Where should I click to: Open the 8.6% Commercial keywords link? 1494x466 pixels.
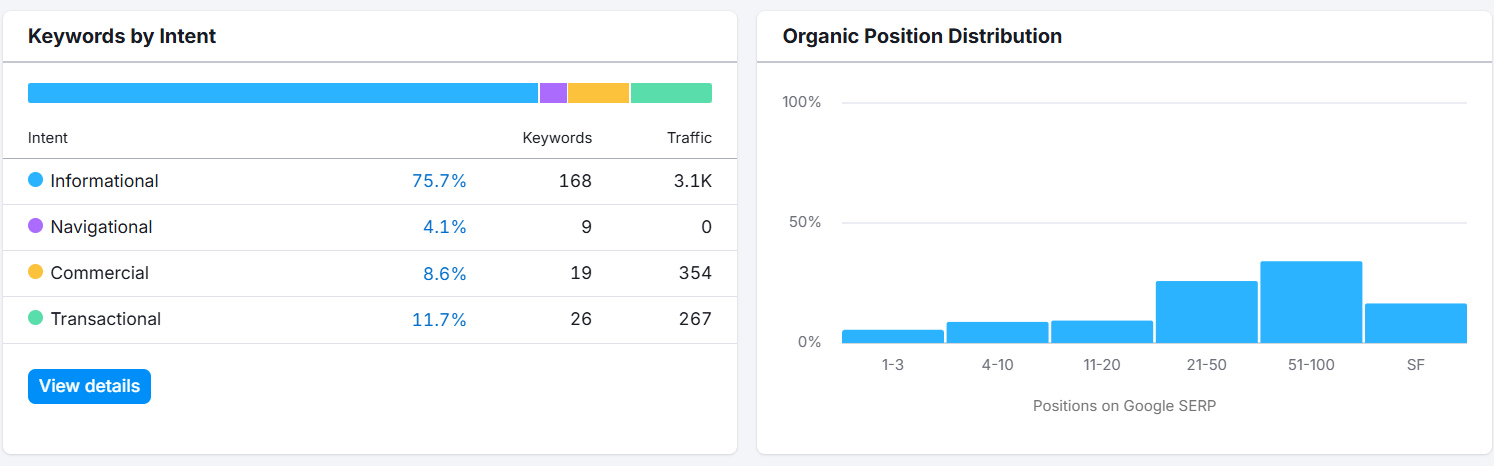444,273
